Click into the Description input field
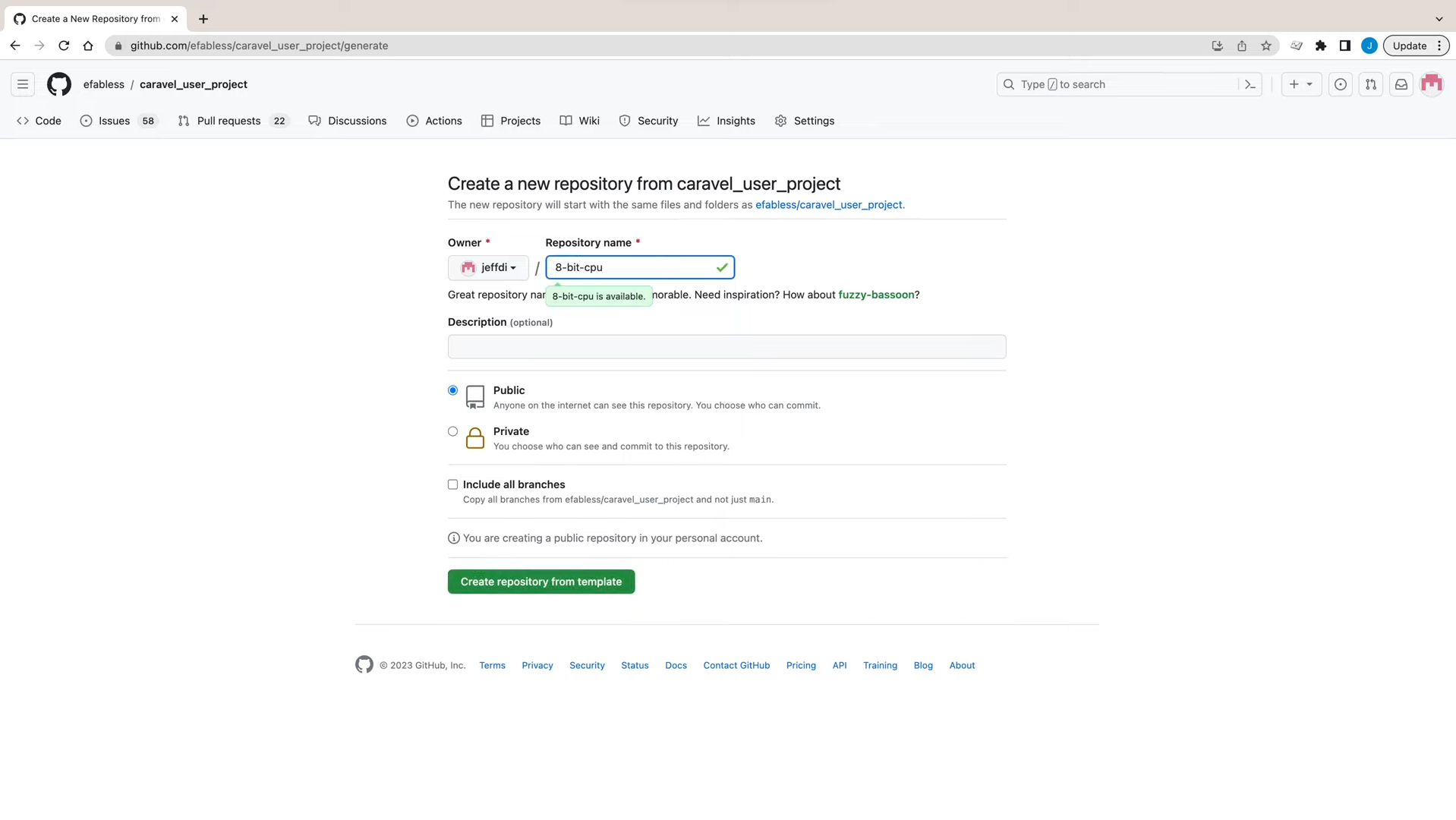Viewport: 1456px width, 820px height. [x=726, y=346]
